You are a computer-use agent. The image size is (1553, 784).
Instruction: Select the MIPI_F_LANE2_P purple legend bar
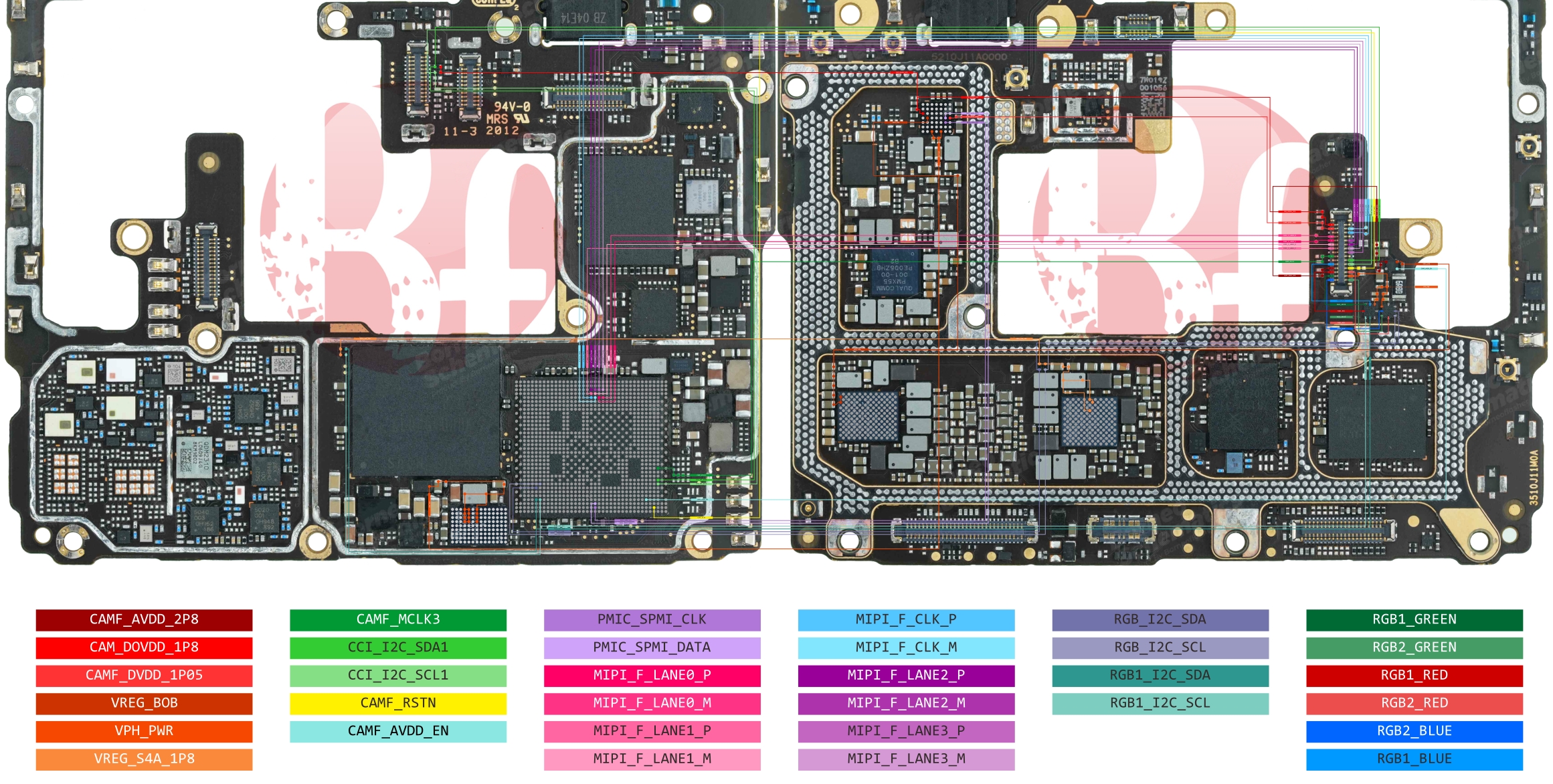point(906,676)
